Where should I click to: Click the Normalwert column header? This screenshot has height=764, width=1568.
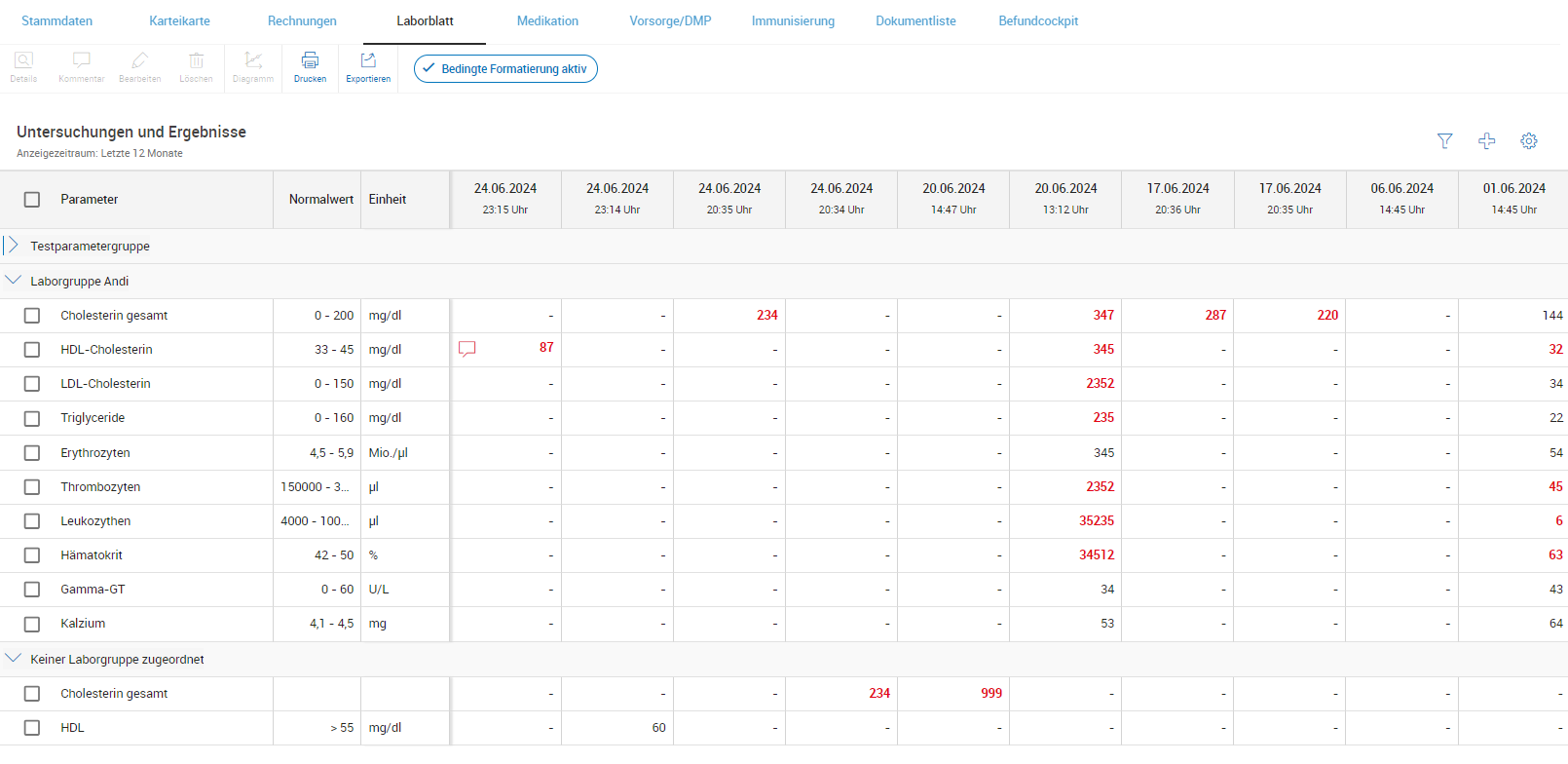coord(320,200)
